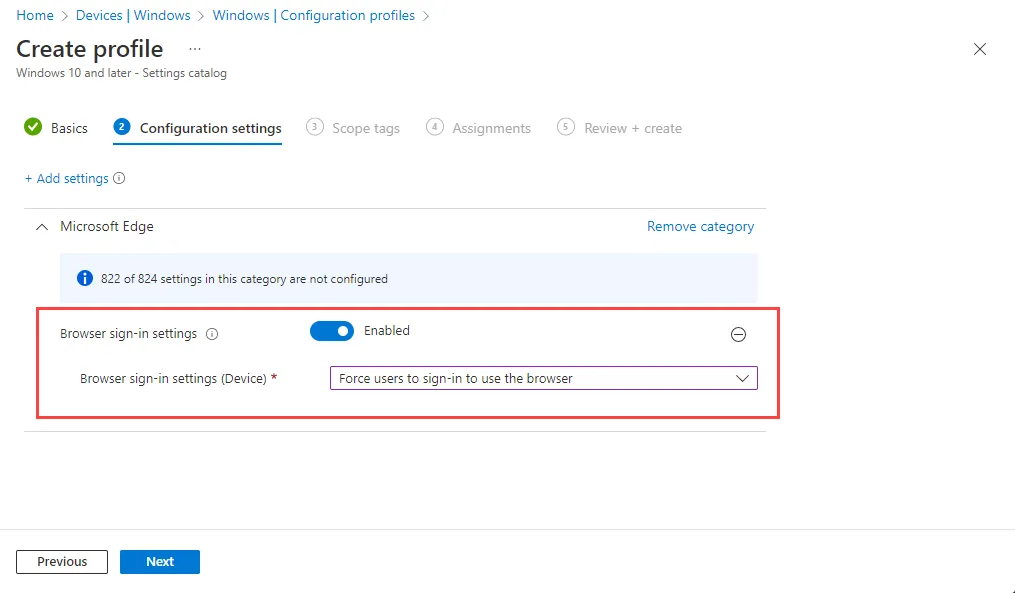Click the green Basics completed checkmark
1015x593 pixels.
(33, 127)
